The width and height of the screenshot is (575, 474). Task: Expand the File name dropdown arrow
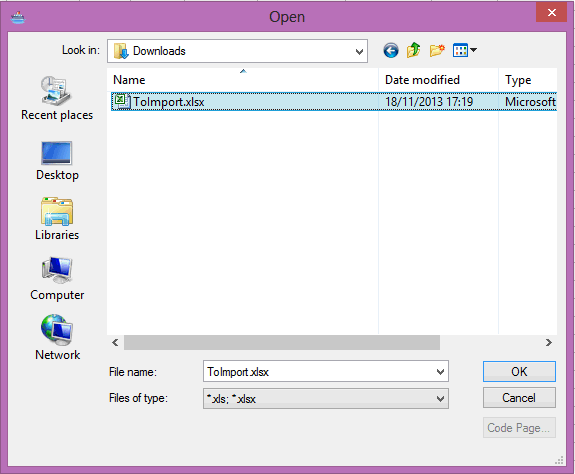(x=440, y=372)
